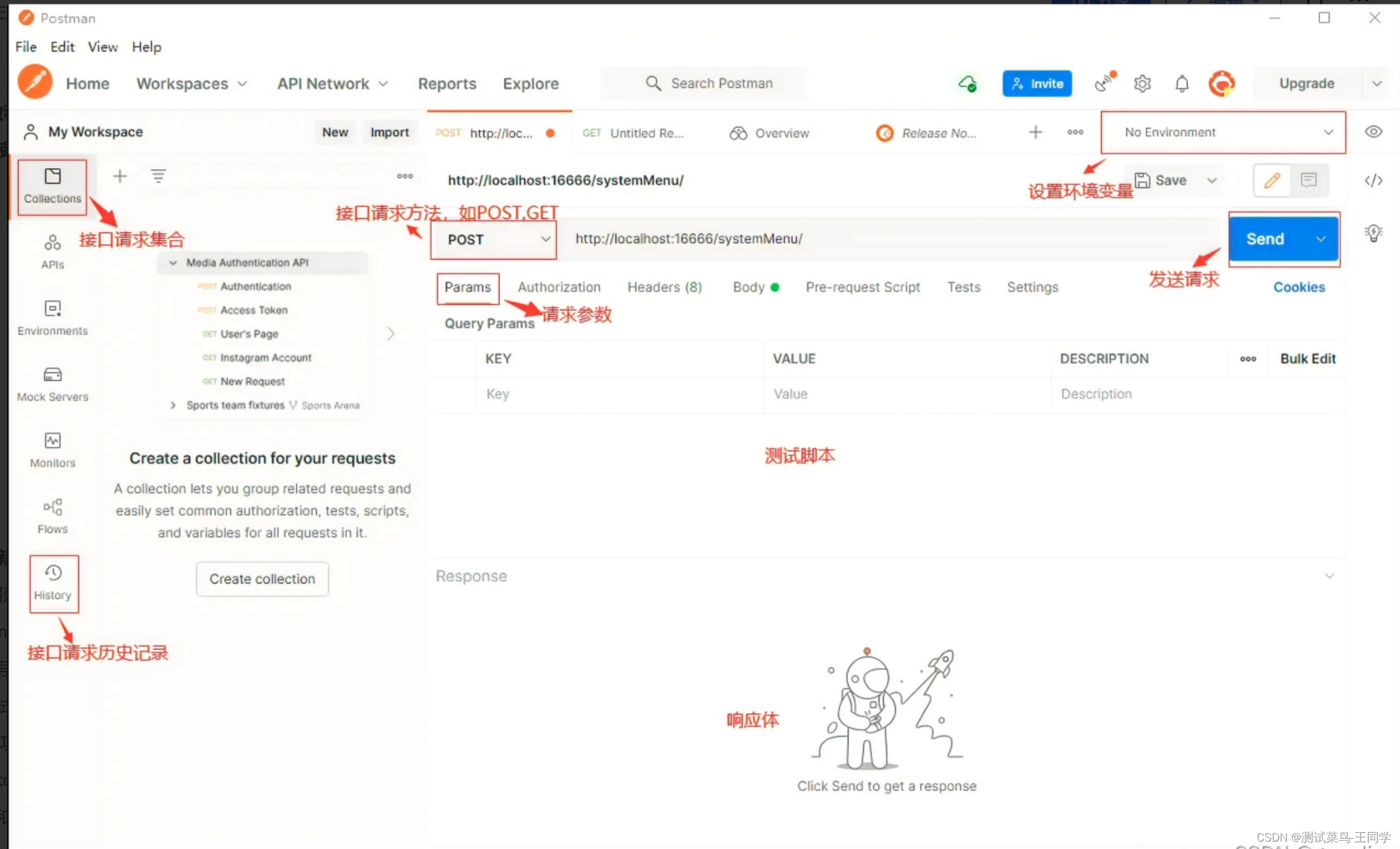Open the Release Notes tab
1400x849 pixels.
coord(926,133)
